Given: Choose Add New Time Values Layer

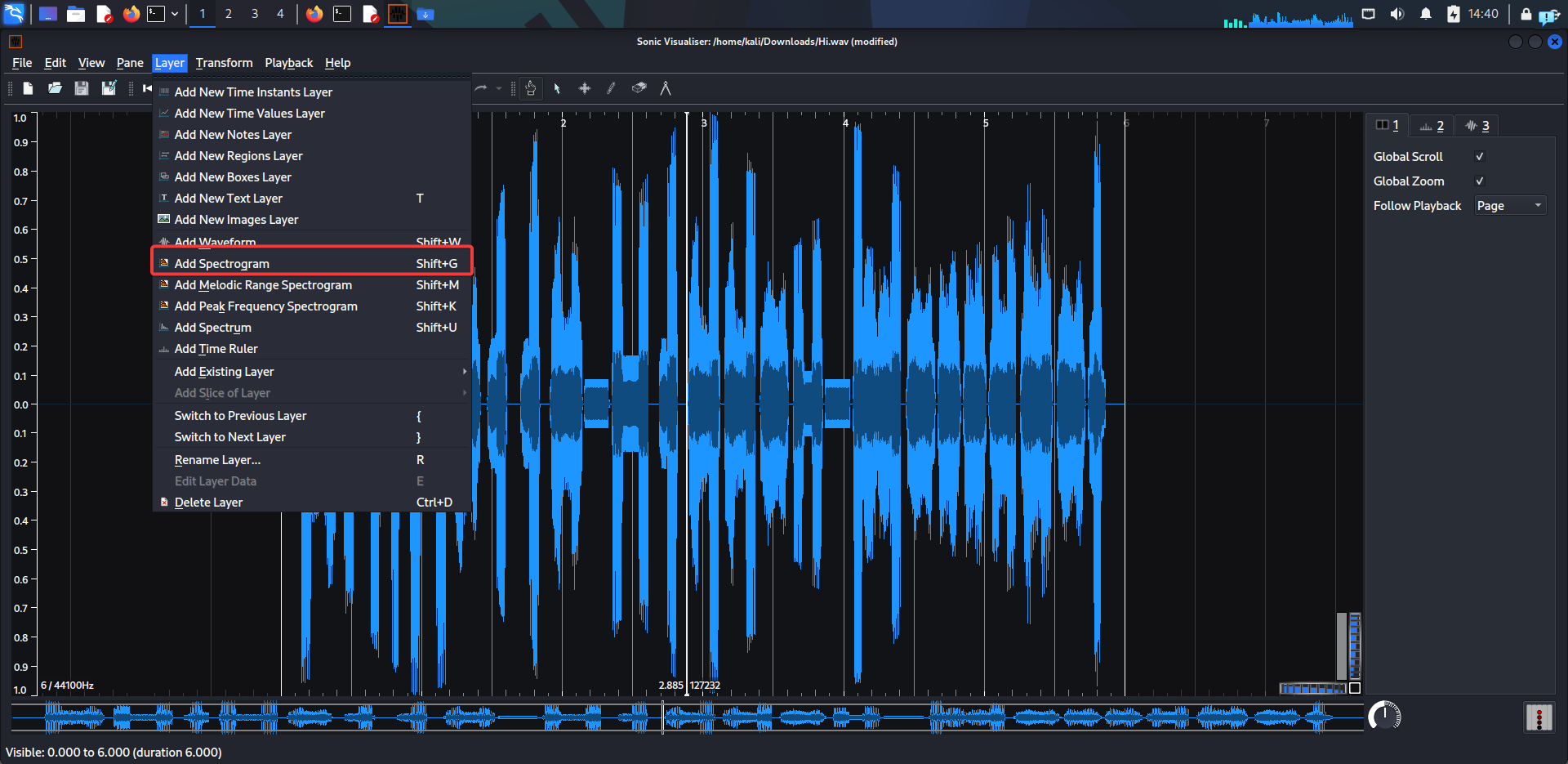Looking at the screenshot, I should (312, 114).
